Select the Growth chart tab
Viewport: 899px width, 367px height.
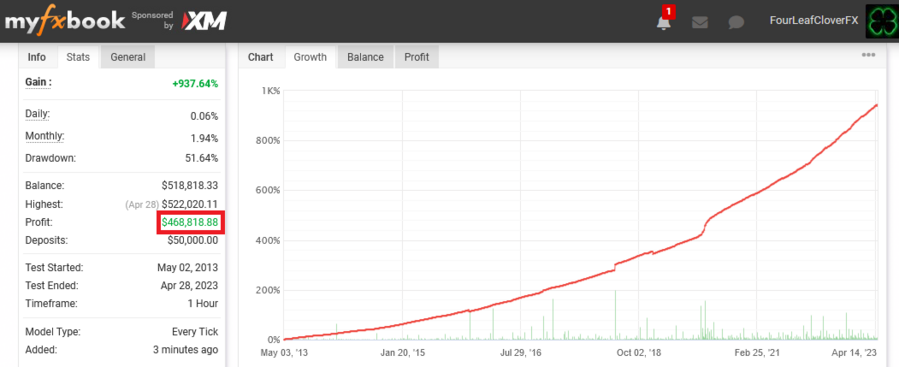(310, 57)
